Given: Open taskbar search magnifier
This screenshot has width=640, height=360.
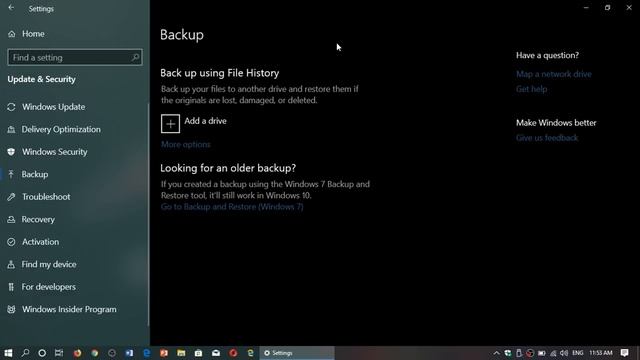Looking at the screenshot, I should click(25, 353).
